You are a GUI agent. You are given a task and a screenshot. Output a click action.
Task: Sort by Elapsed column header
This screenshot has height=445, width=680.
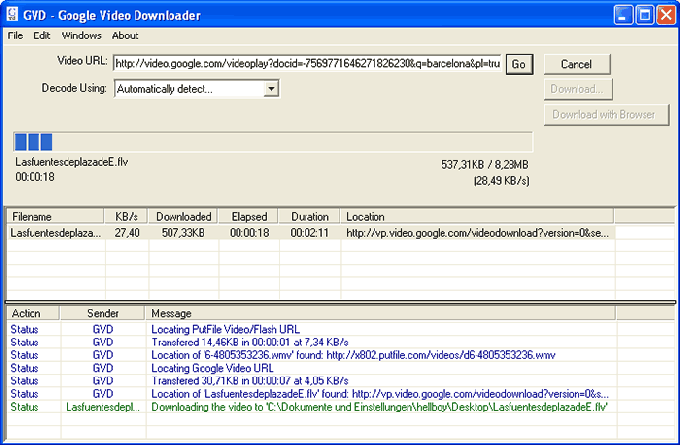249,216
